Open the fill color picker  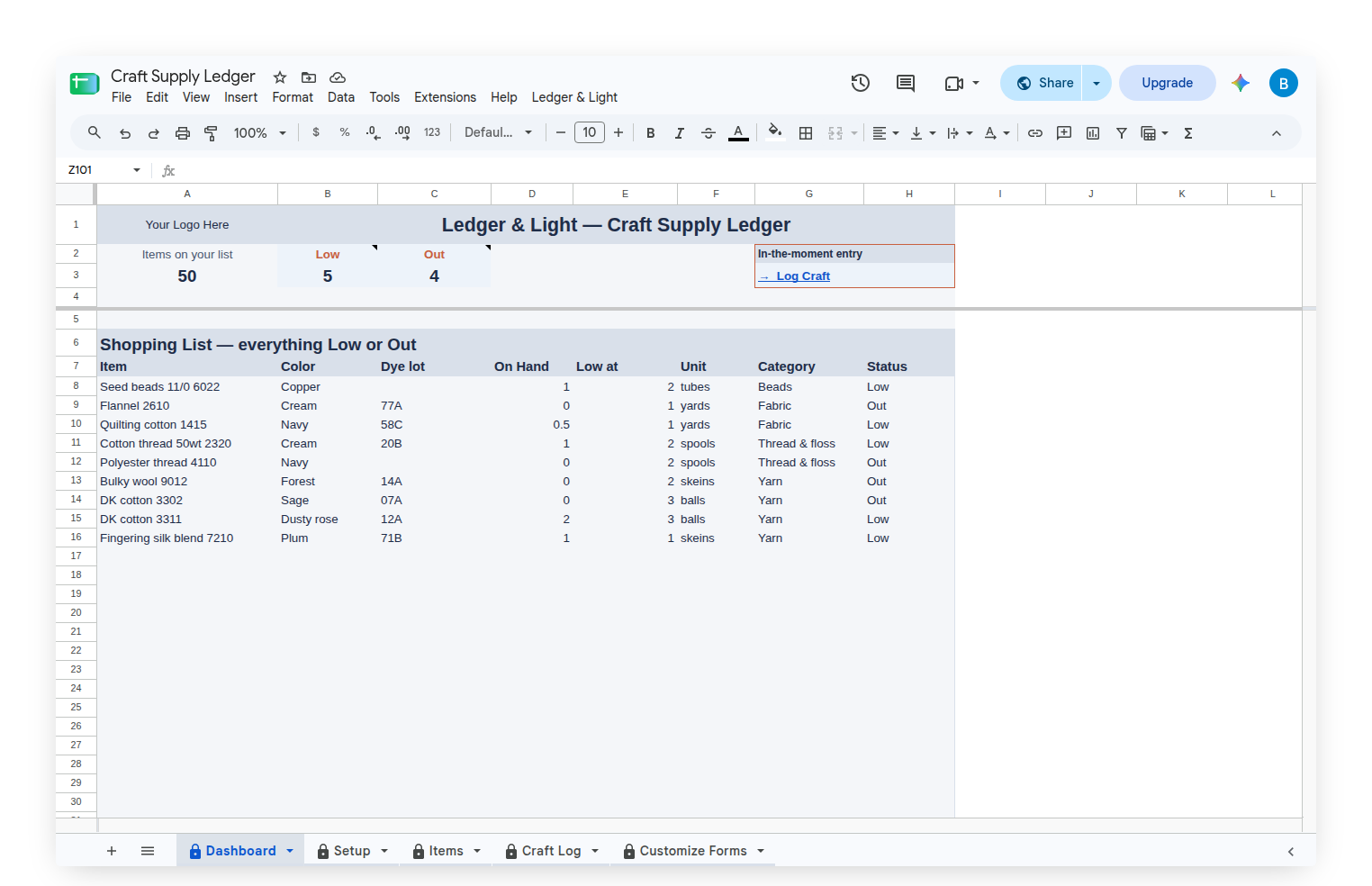[x=774, y=133]
